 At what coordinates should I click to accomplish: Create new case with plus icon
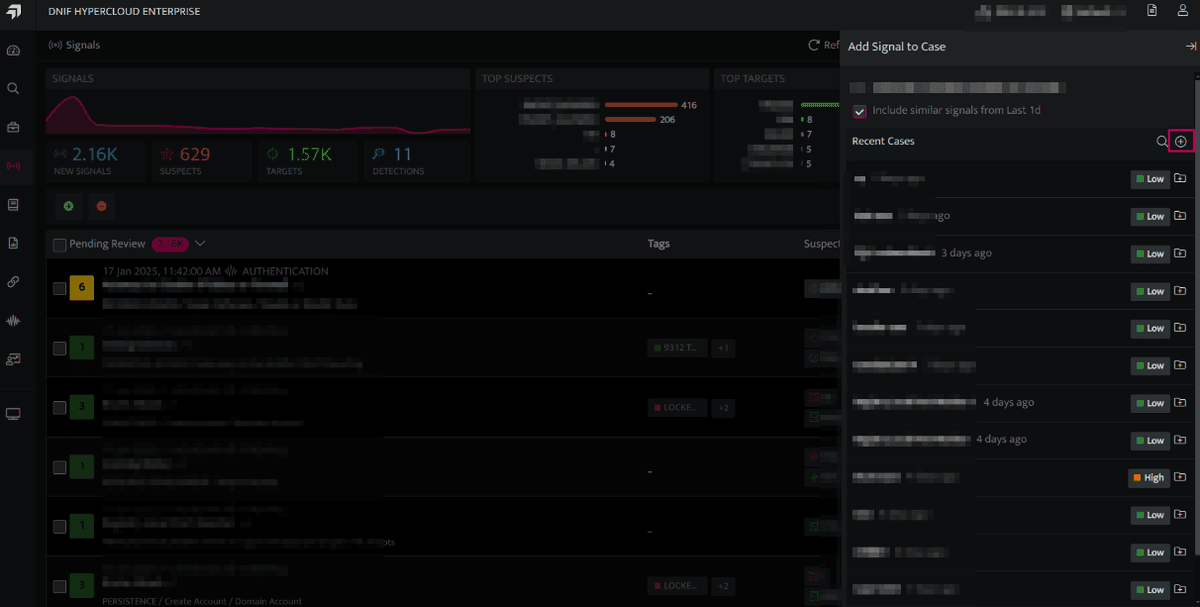[1181, 142]
